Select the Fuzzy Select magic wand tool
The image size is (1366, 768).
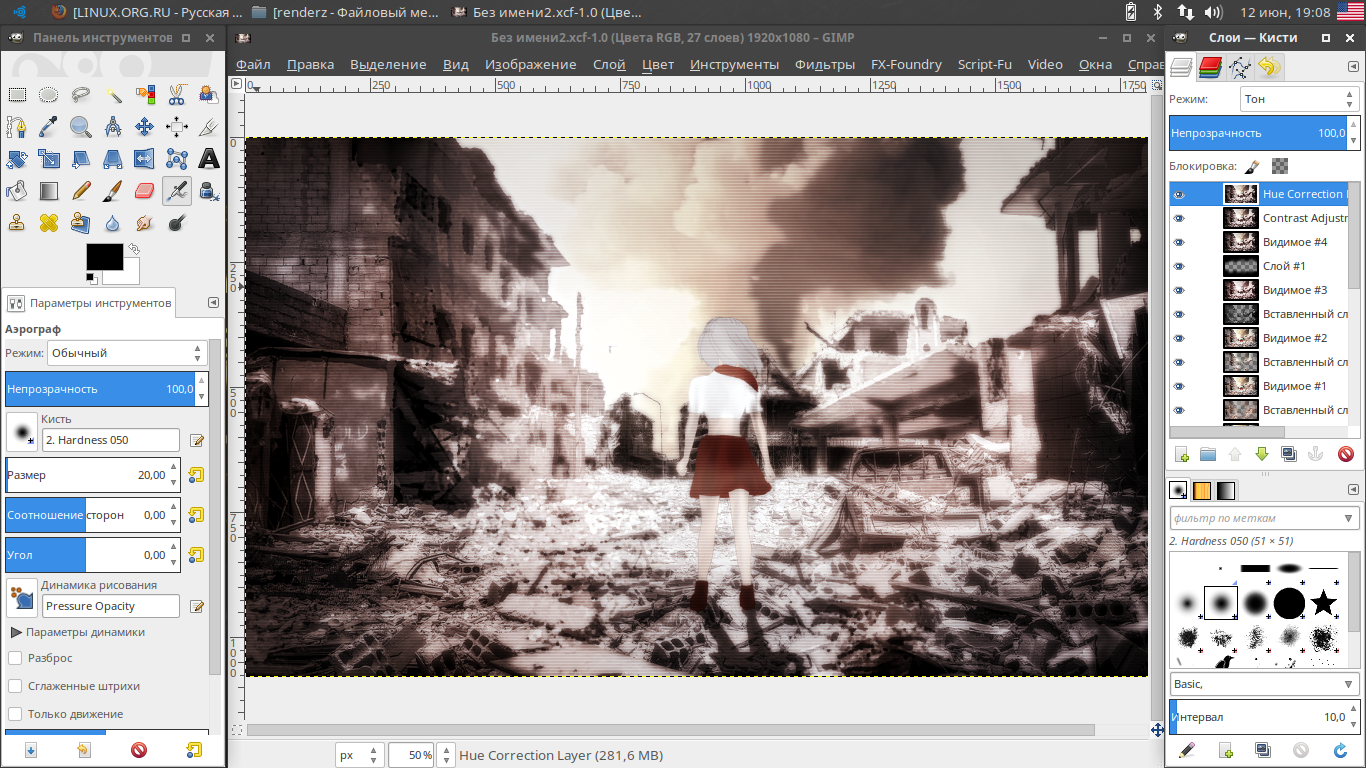tap(113, 95)
